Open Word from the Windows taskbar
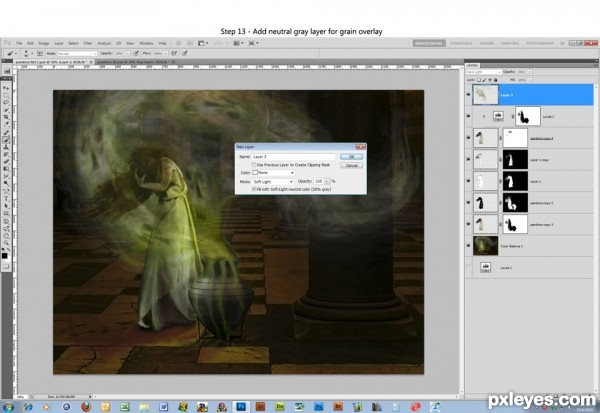Screen dimensions: 600x413 (163, 406)
